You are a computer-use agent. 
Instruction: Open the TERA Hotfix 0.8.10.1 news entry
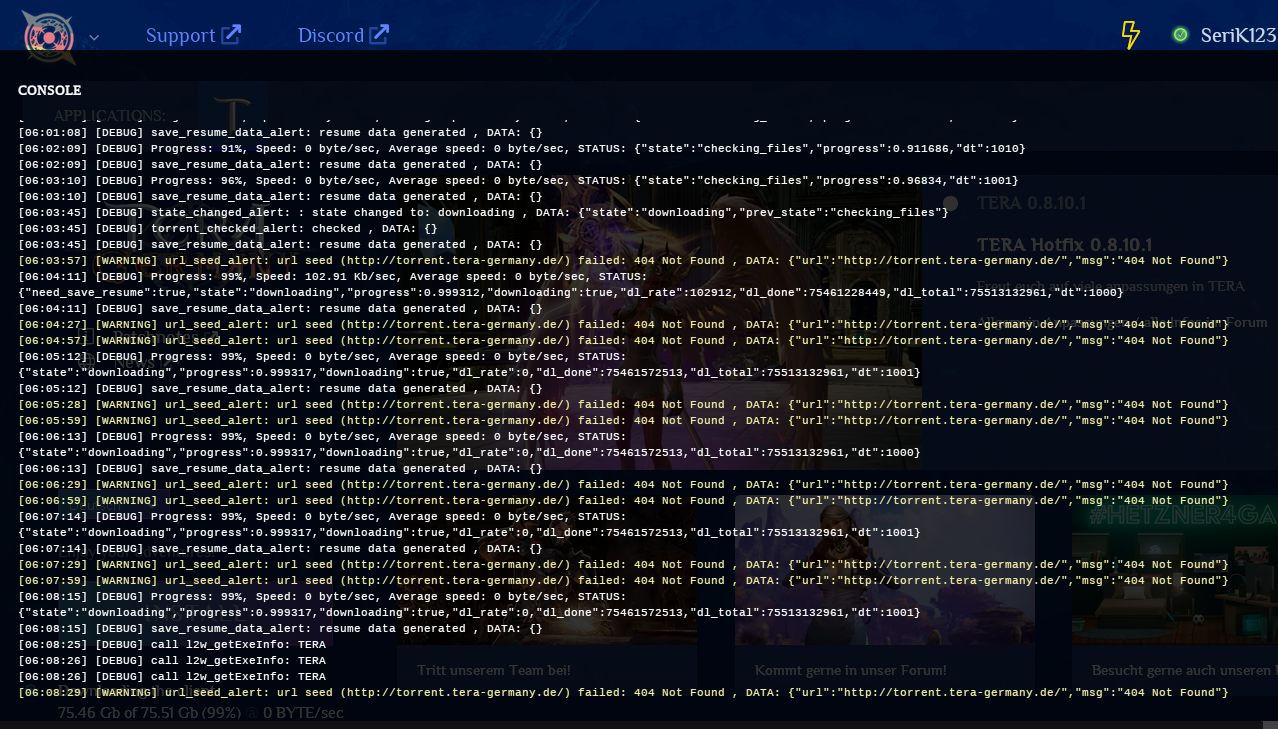[1064, 244]
